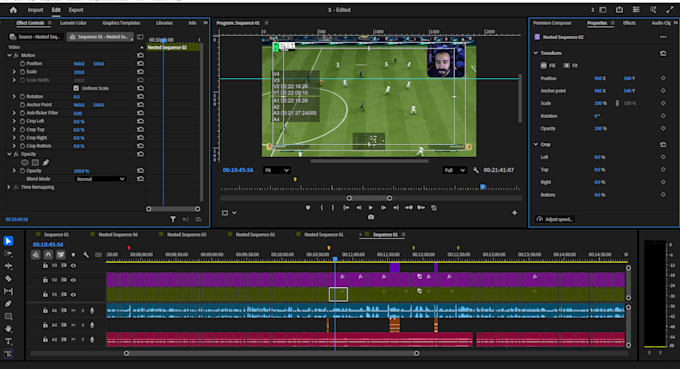Select the Pen tool in toolbar
The height and width of the screenshot is (369, 680).
(8, 304)
